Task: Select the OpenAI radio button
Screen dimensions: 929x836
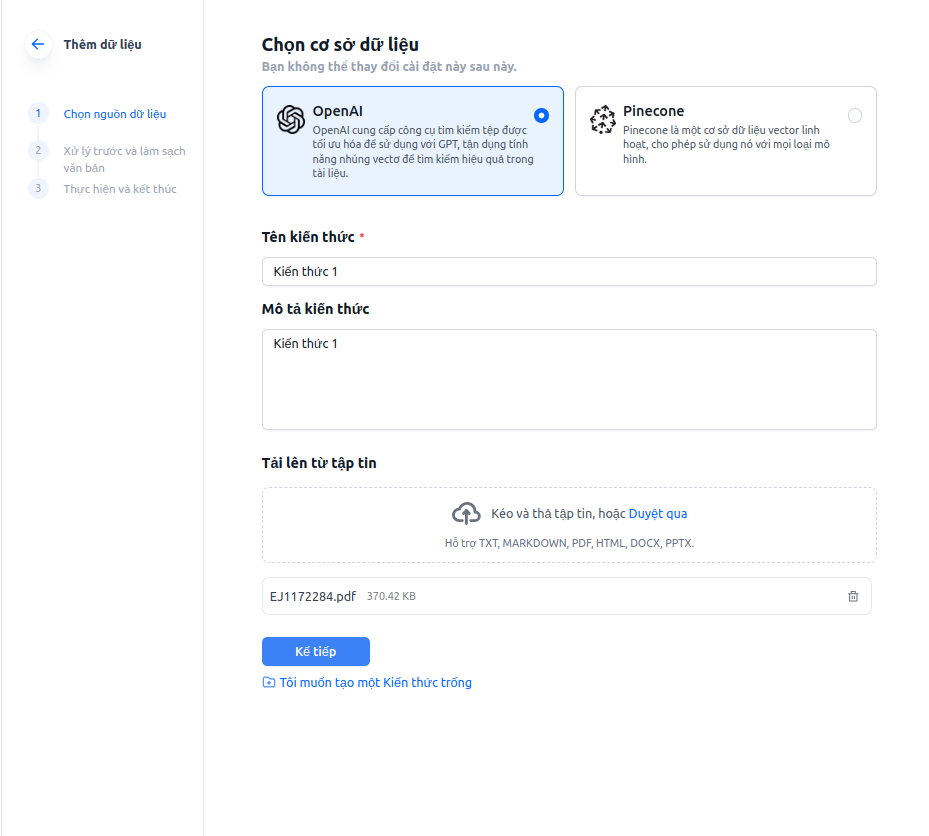Action: 541,115
